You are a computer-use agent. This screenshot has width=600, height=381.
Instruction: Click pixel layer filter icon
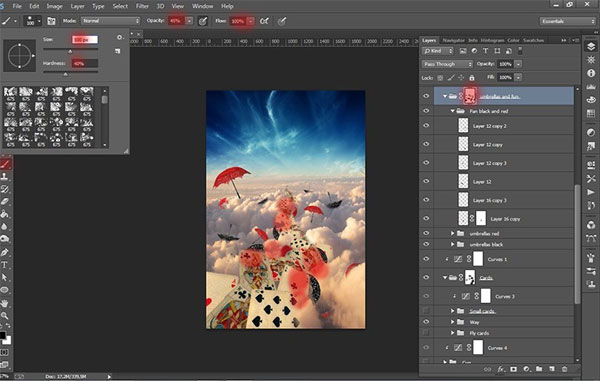click(463, 51)
